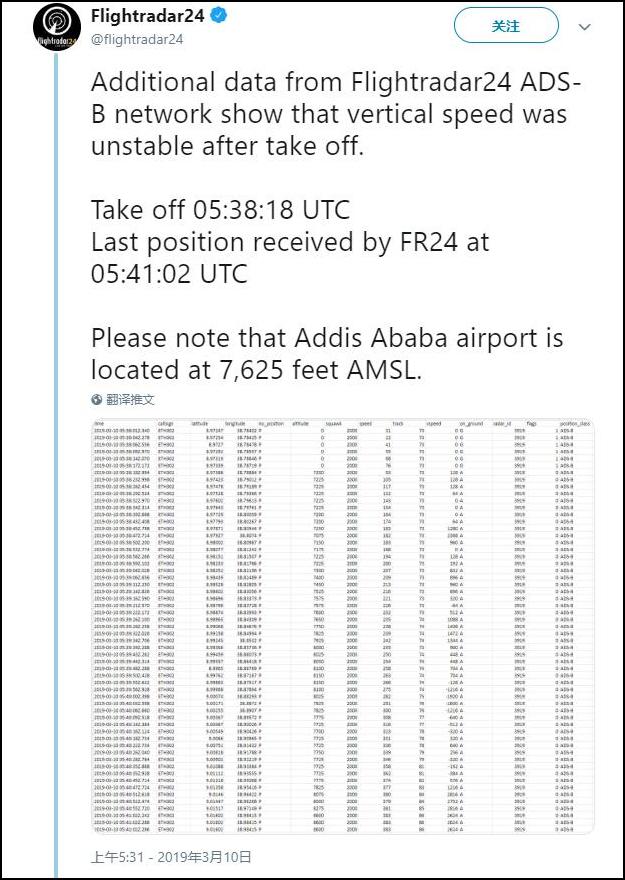The image size is (625, 880).
Task: Click the 'on_ground' column header in table
Action: coord(470,423)
